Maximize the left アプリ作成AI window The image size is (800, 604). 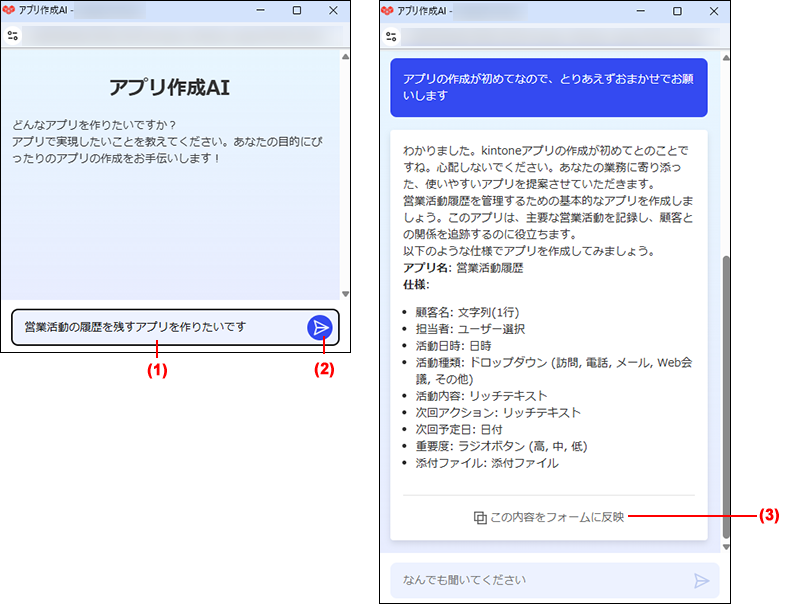(x=297, y=10)
